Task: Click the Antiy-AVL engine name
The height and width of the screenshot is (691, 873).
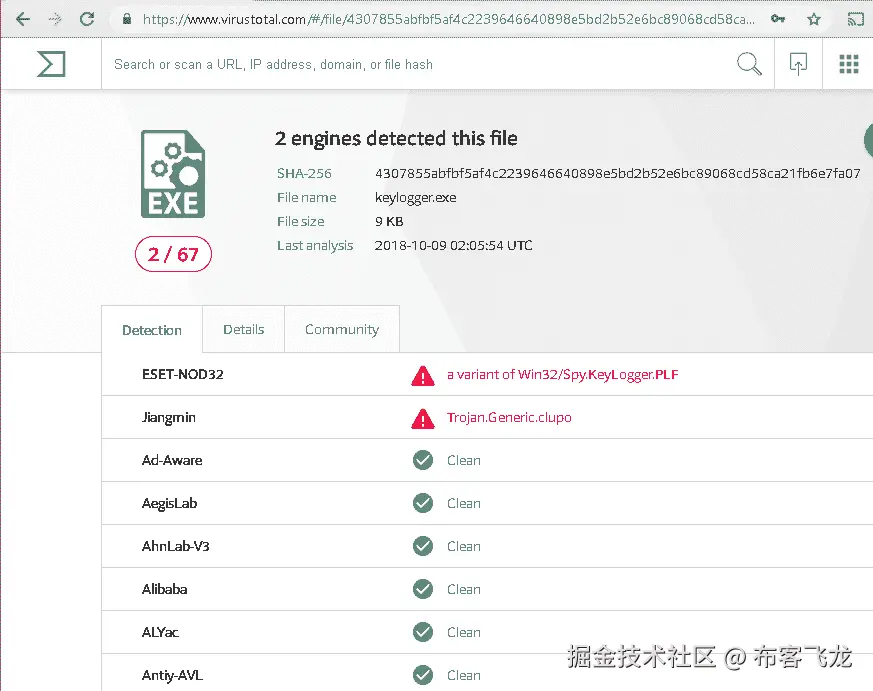Action: click(x=172, y=675)
